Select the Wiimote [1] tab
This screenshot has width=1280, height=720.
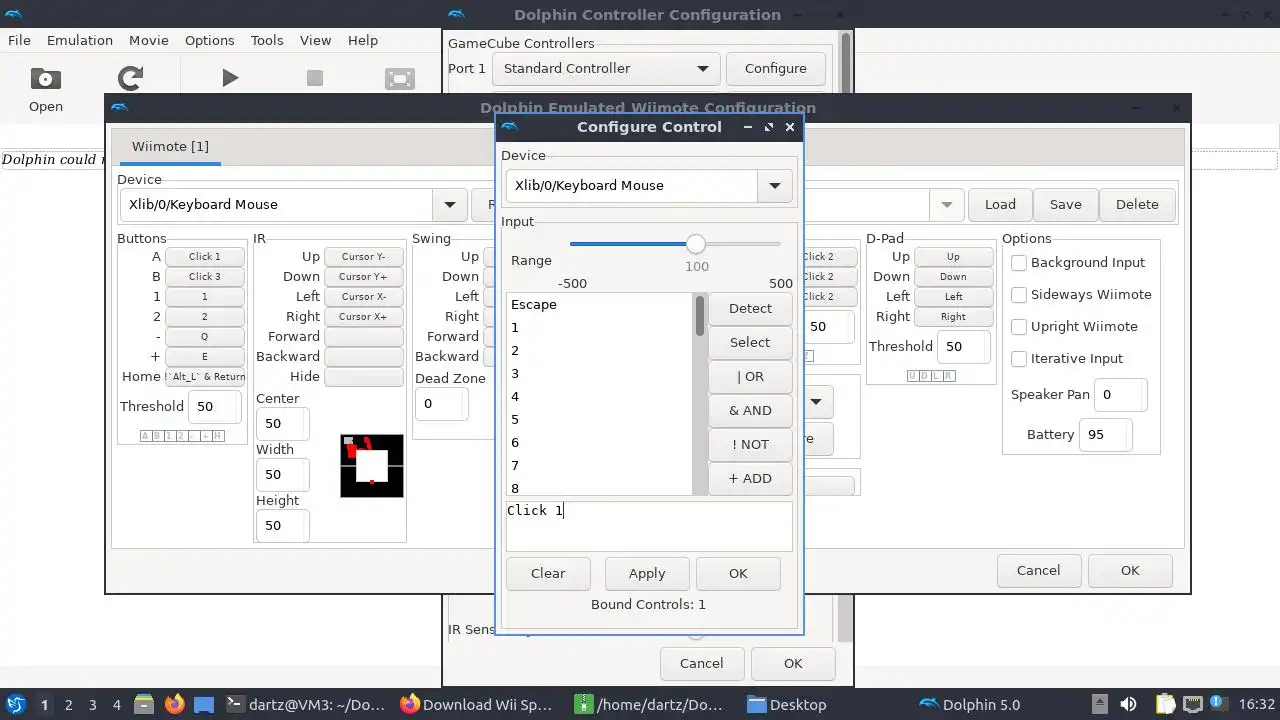(x=170, y=146)
